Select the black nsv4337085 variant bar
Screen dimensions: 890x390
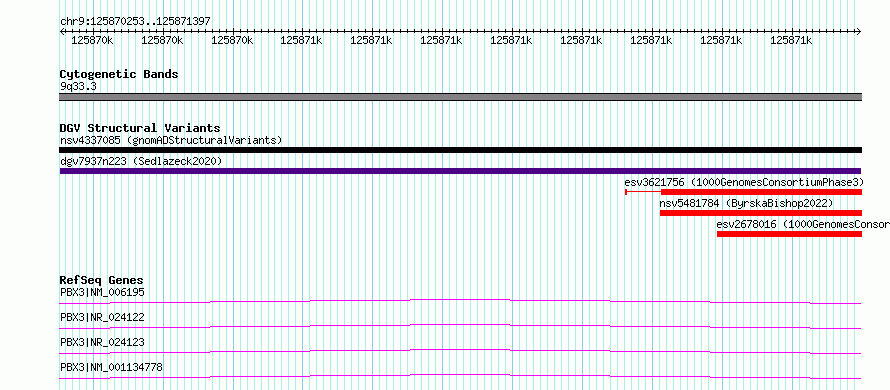tap(460, 150)
